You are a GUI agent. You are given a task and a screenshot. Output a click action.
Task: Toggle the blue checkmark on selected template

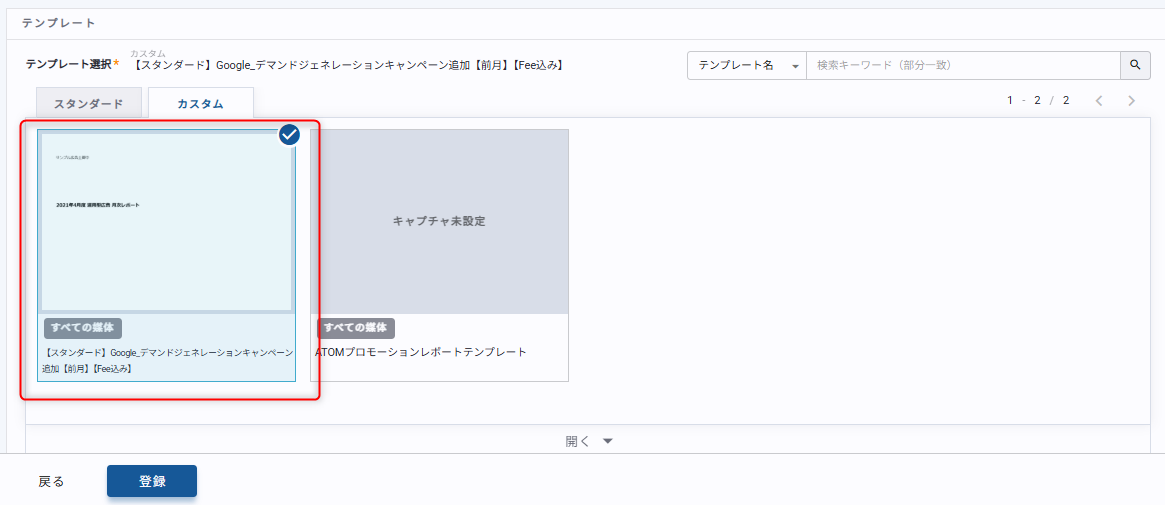point(290,134)
